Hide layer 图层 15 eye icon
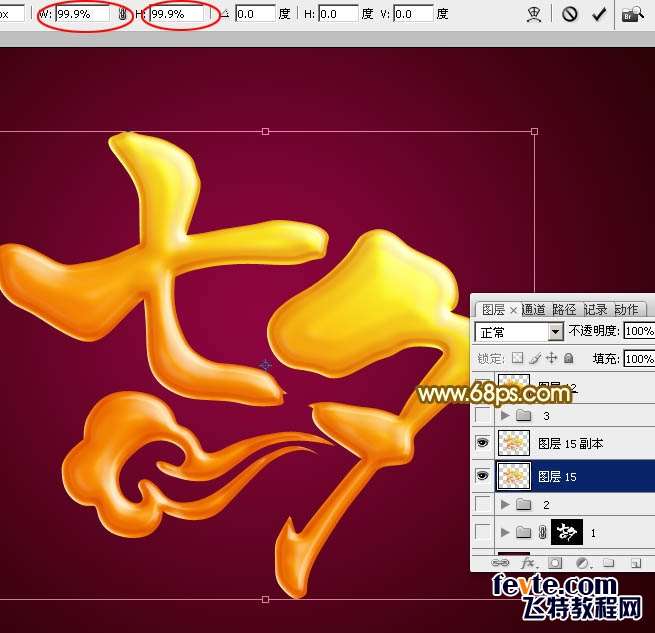The height and width of the screenshot is (633, 655). tap(482, 475)
